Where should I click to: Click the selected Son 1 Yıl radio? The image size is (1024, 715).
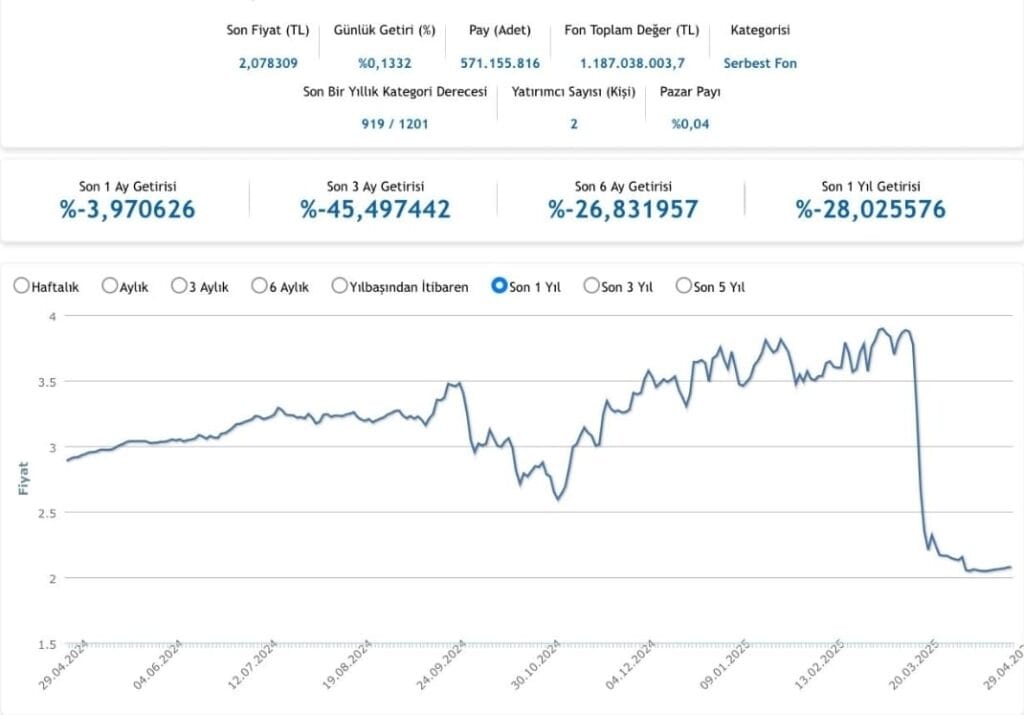coord(499,286)
